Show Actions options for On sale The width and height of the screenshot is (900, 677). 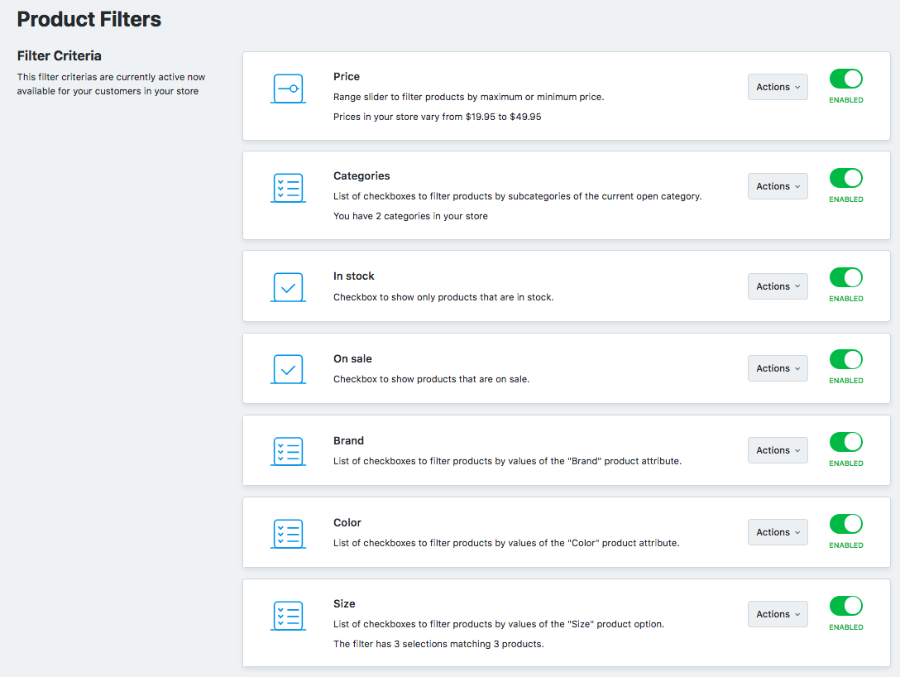pyautogui.click(x=778, y=368)
